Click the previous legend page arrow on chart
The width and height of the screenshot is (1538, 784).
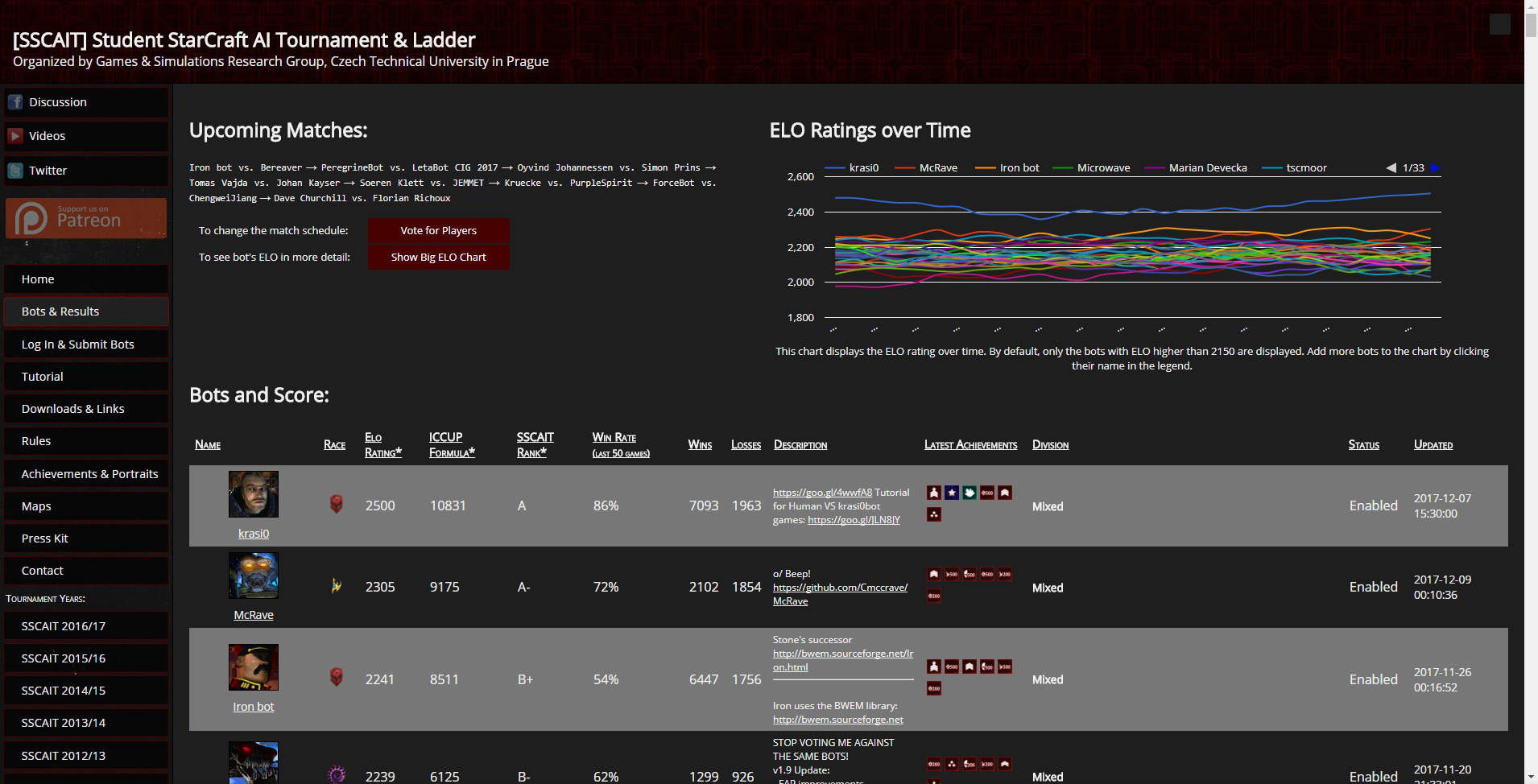click(x=1391, y=168)
